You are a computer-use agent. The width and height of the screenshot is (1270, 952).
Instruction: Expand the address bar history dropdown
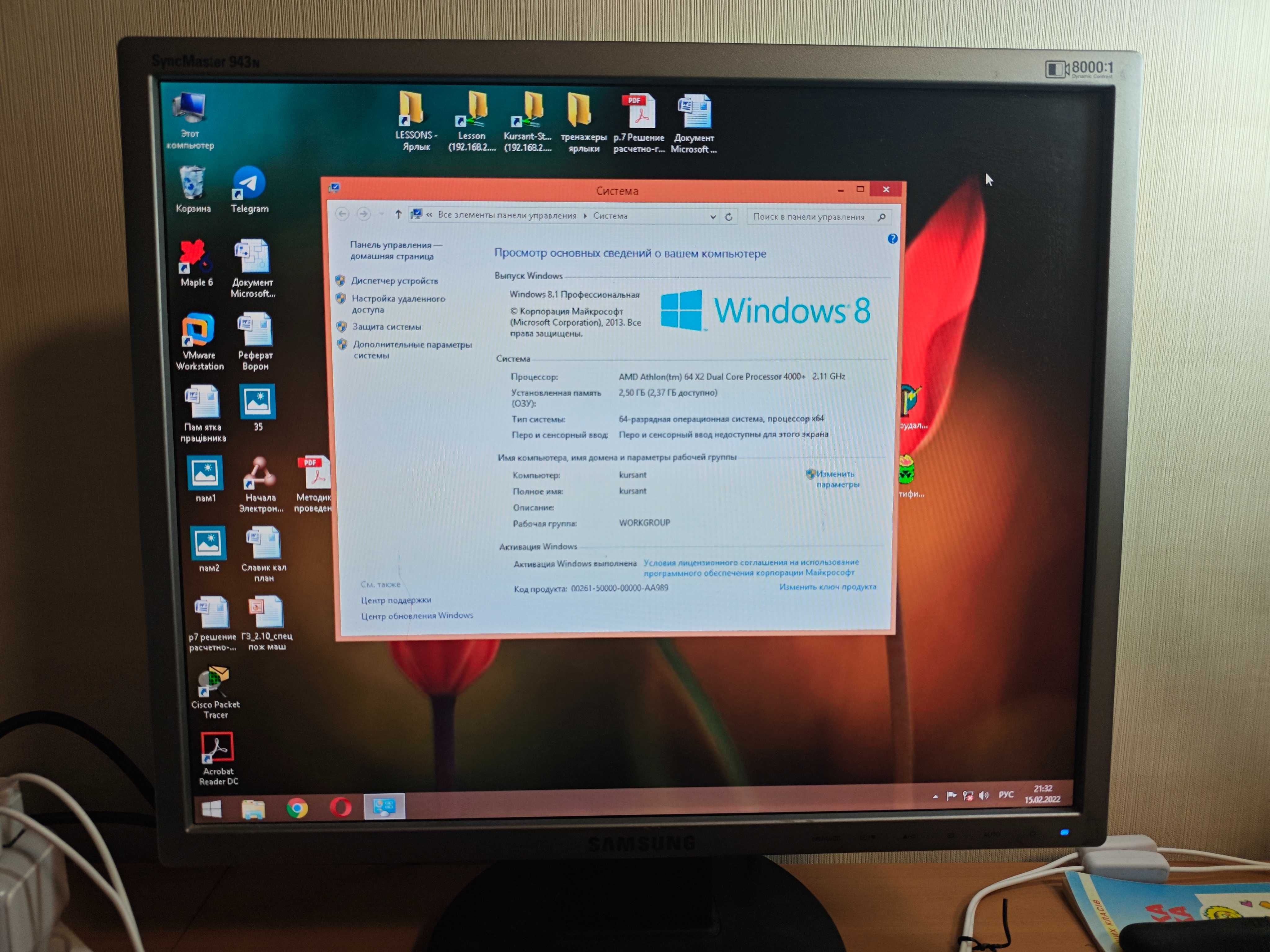click(713, 217)
